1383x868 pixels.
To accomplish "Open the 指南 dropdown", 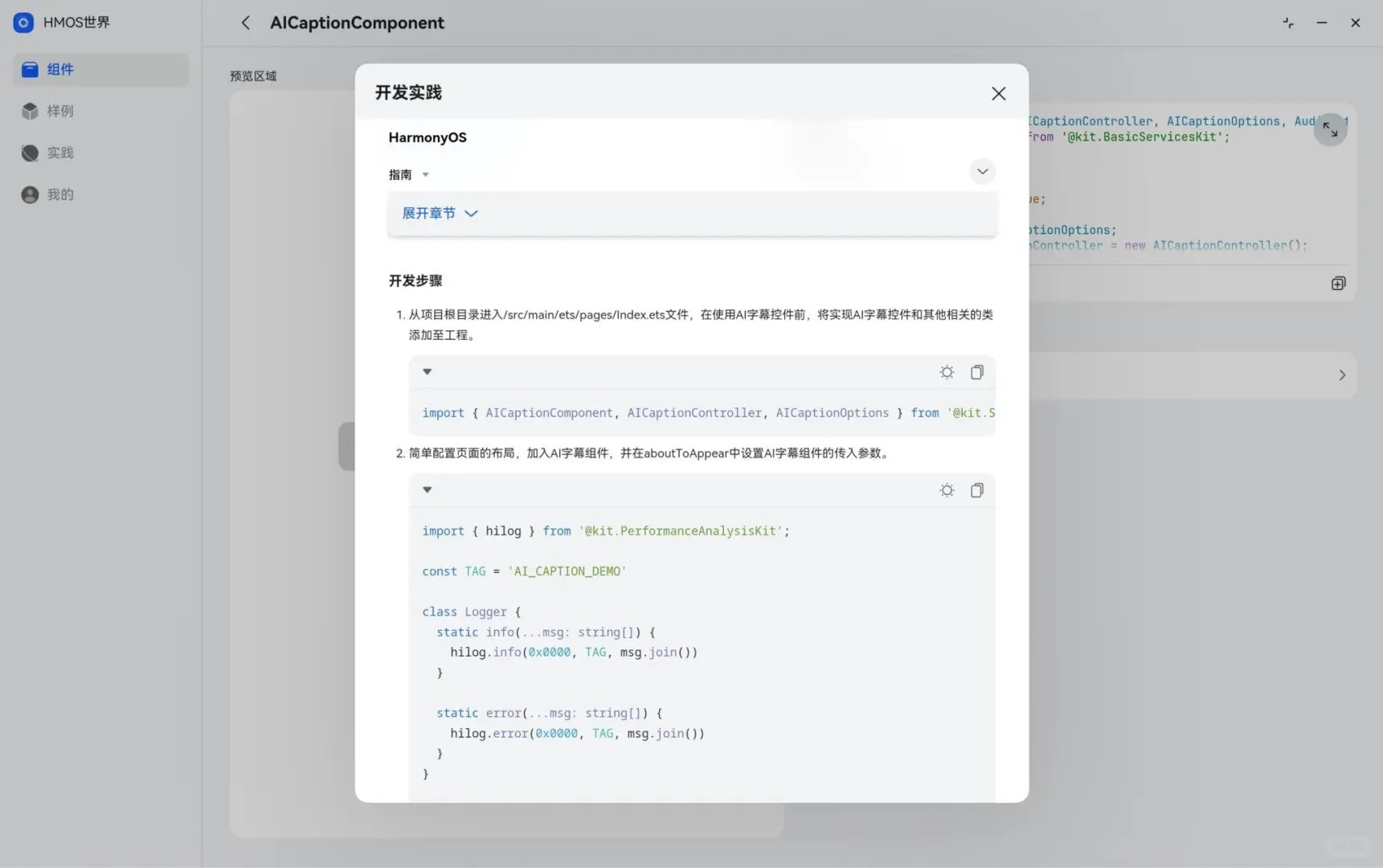I will (408, 174).
